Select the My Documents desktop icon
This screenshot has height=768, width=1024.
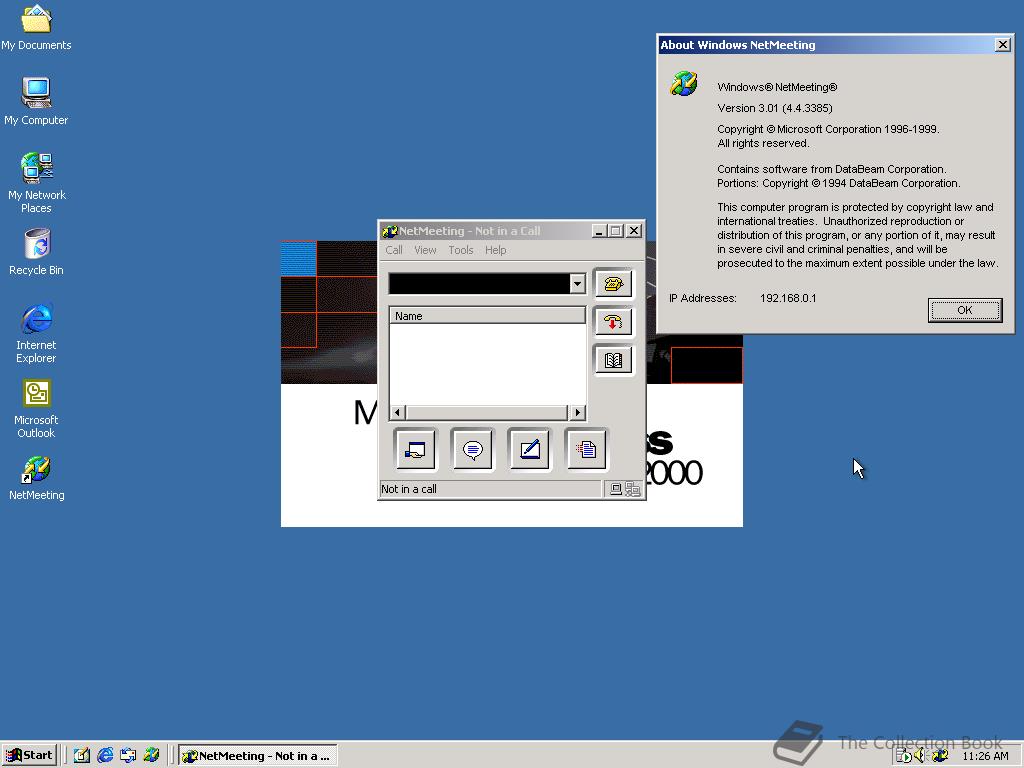tap(36, 27)
